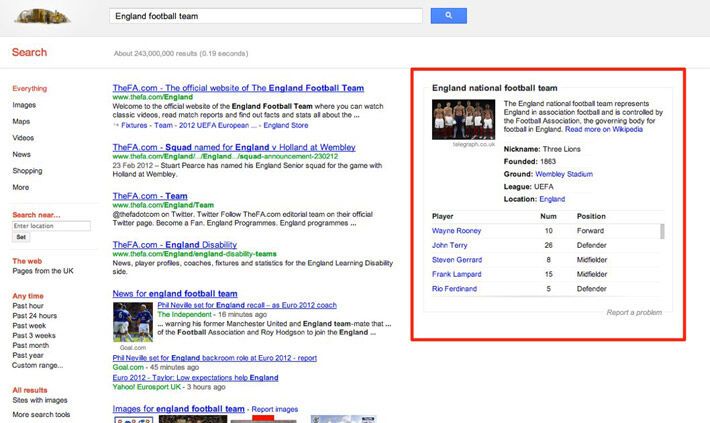Click the Goal.com news thumbnail image

click(133, 322)
